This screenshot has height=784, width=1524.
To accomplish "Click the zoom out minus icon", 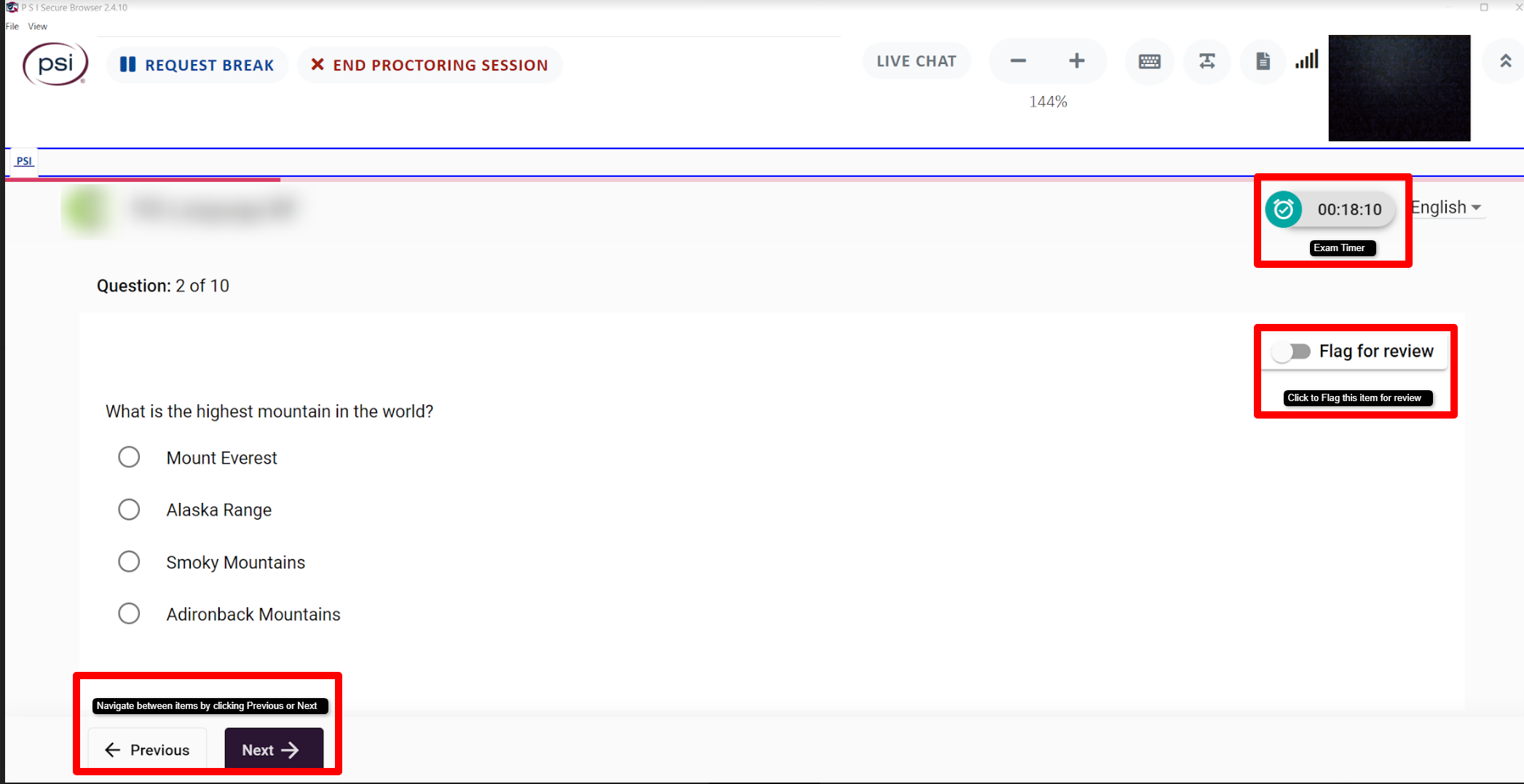I will tap(1018, 61).
